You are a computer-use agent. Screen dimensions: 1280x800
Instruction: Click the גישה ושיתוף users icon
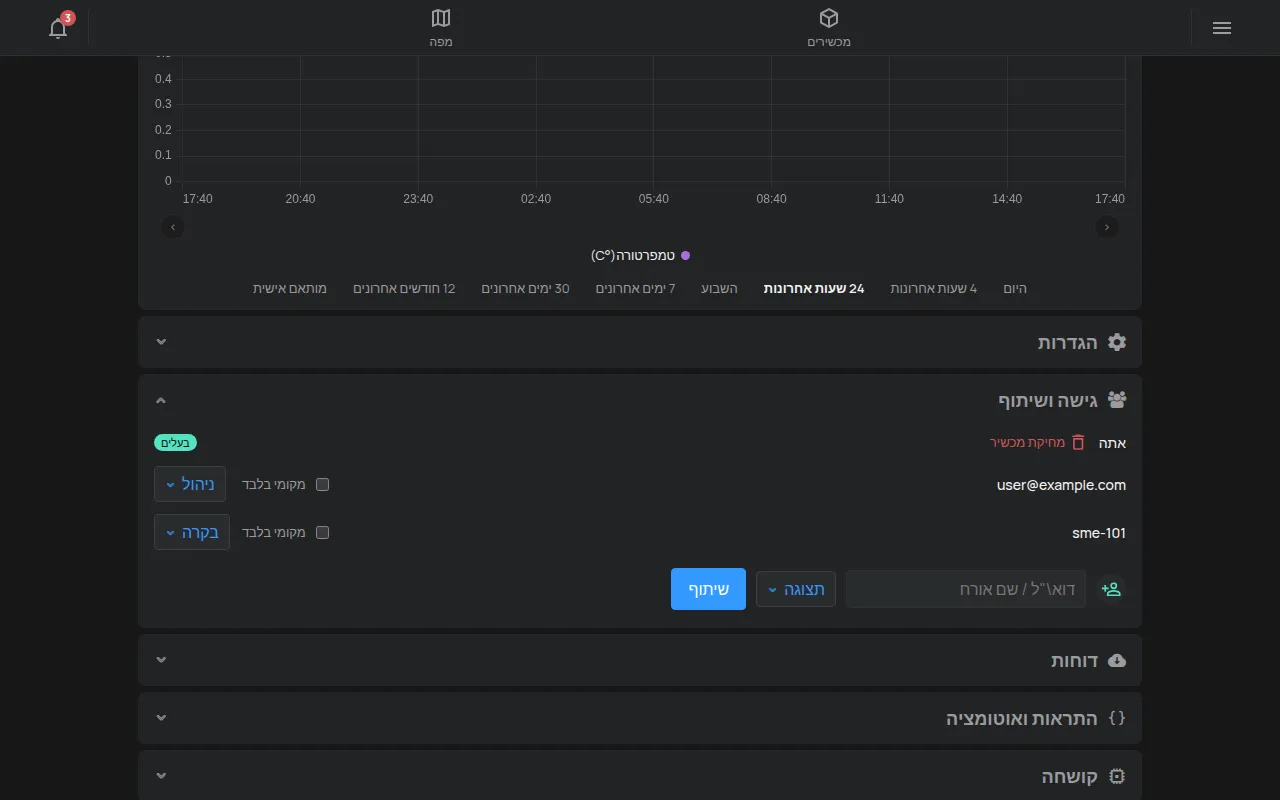click(1117, 400)
